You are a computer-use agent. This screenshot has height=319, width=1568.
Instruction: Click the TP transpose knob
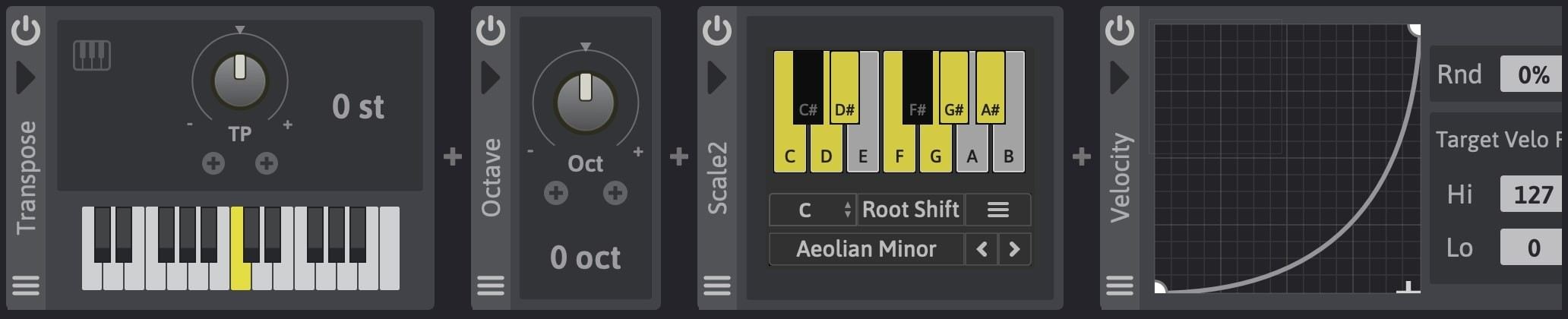(240, 81)
